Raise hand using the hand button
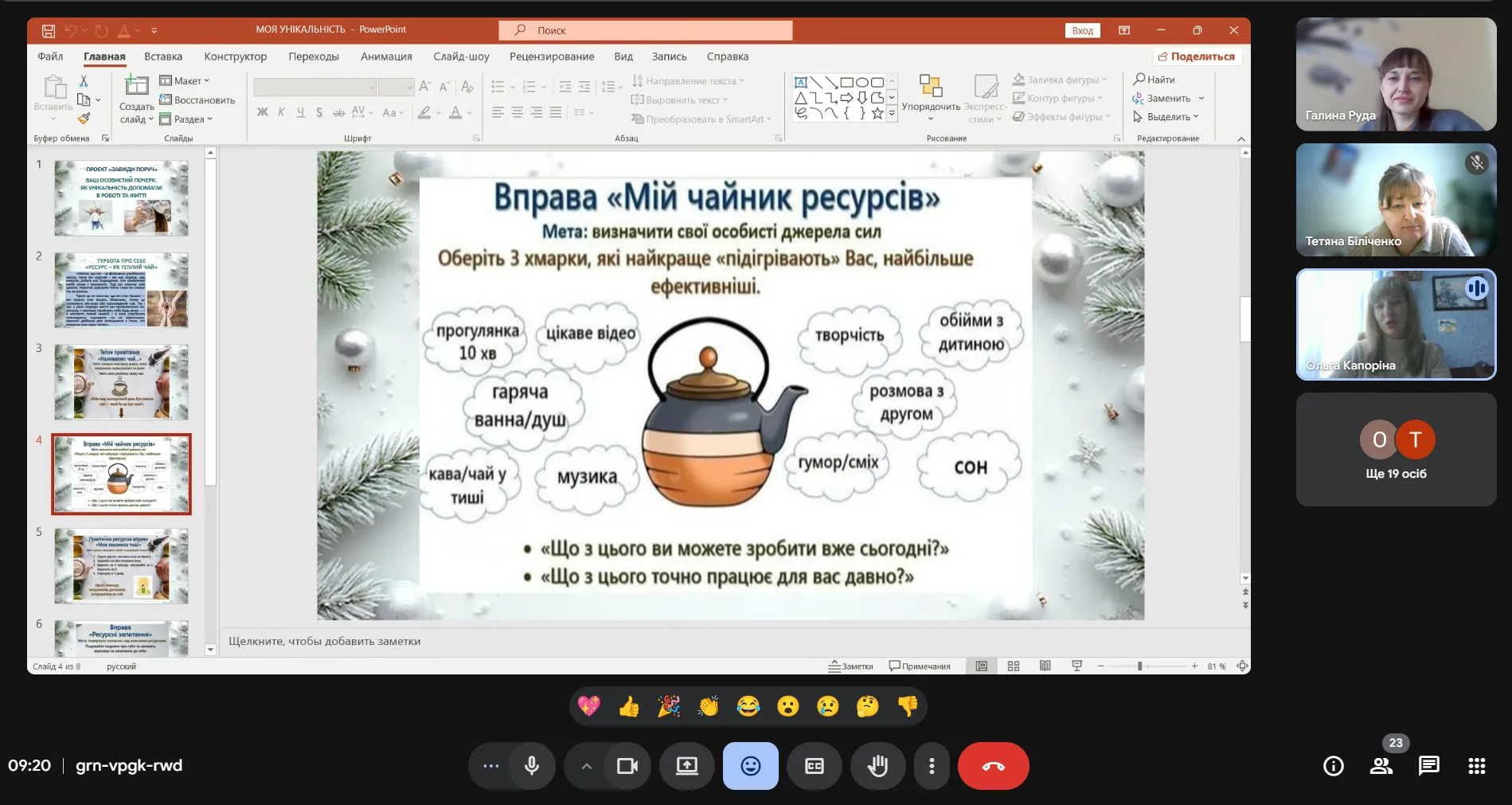Image resolution: width=1512 pixels, height=805 pixels. 877,766
